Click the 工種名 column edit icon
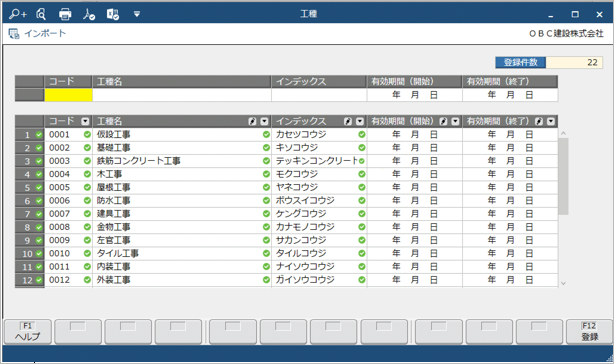This screenshot has width=614, height=364. tap(252, 121)
